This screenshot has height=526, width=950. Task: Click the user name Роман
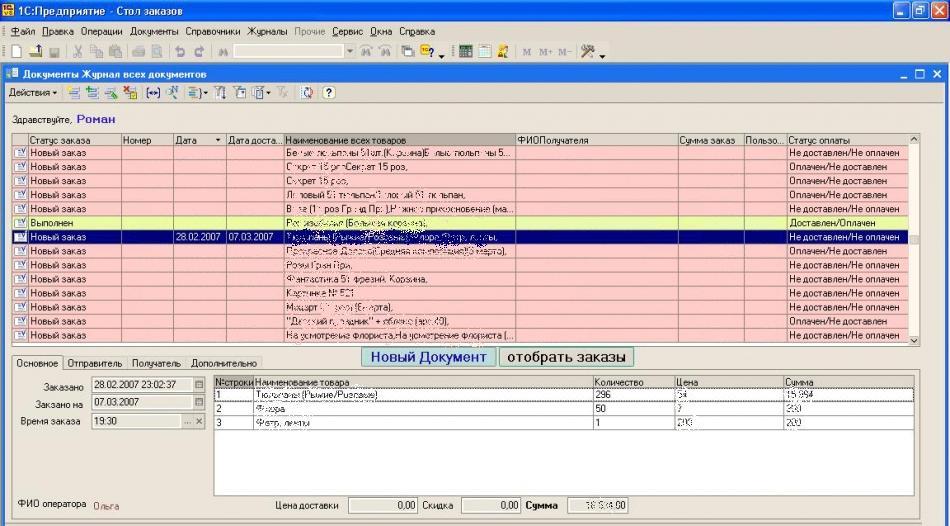96,119
